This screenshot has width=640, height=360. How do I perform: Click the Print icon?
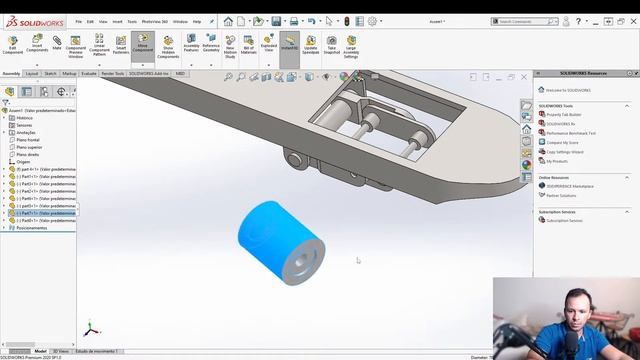tap(294, 21)
